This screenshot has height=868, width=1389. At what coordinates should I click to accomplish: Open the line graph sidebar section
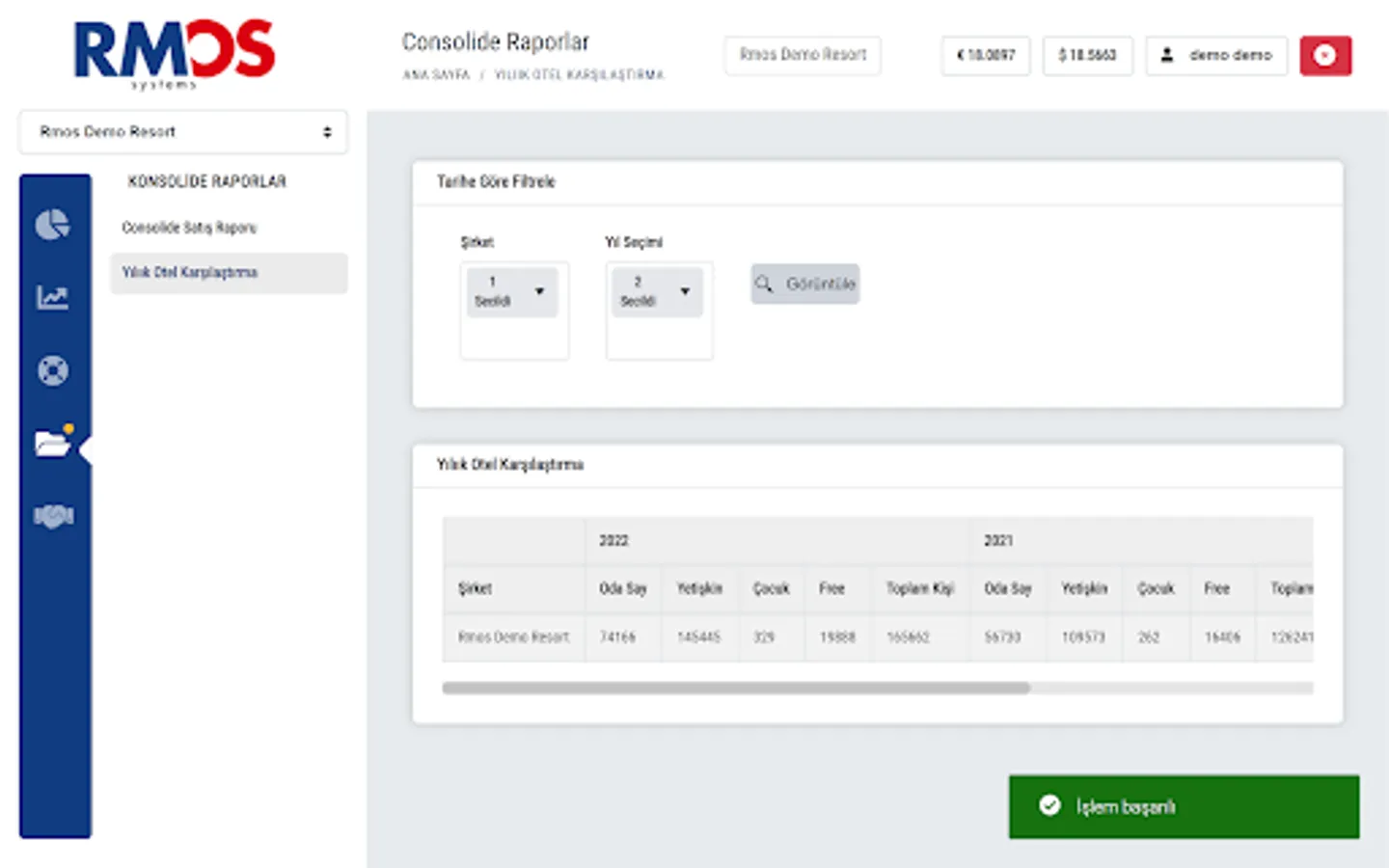(x=53, y=297)
